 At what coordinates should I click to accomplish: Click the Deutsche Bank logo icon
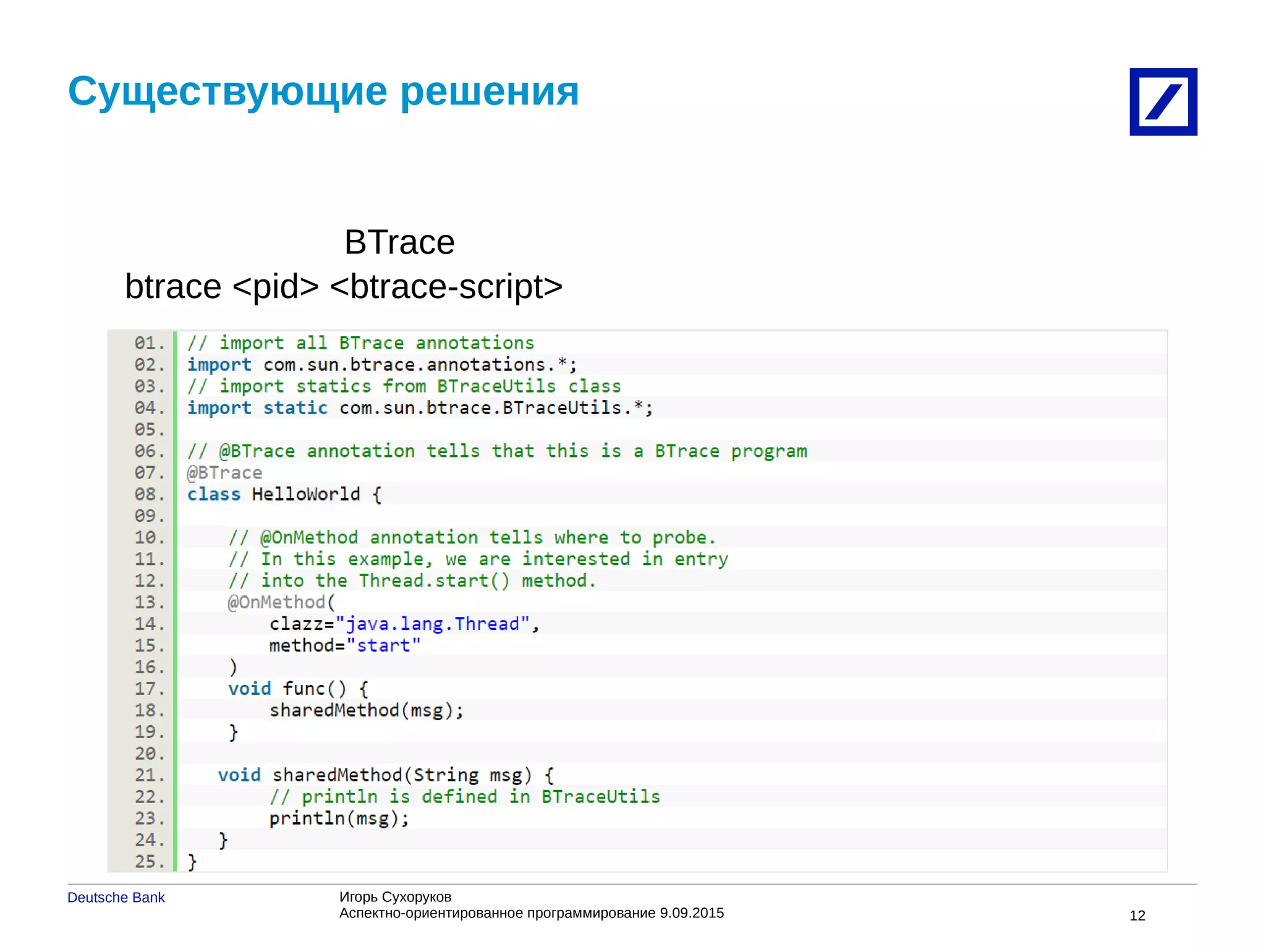point(1163,102)
